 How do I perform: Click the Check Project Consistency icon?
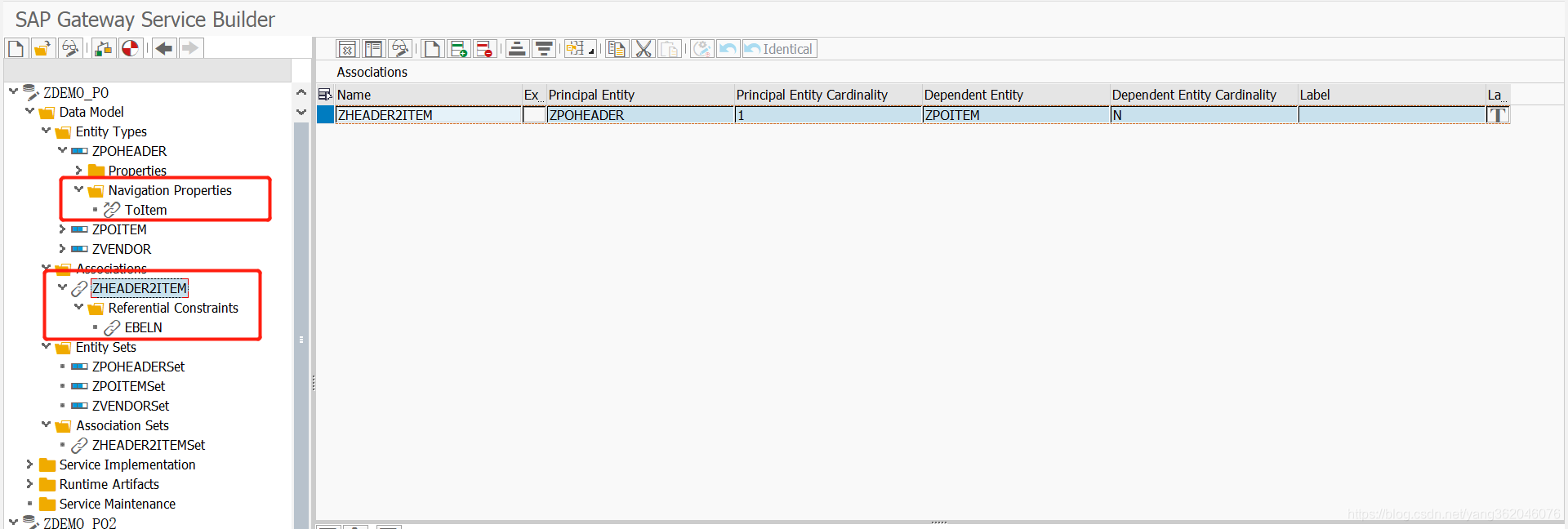(103, 49)
